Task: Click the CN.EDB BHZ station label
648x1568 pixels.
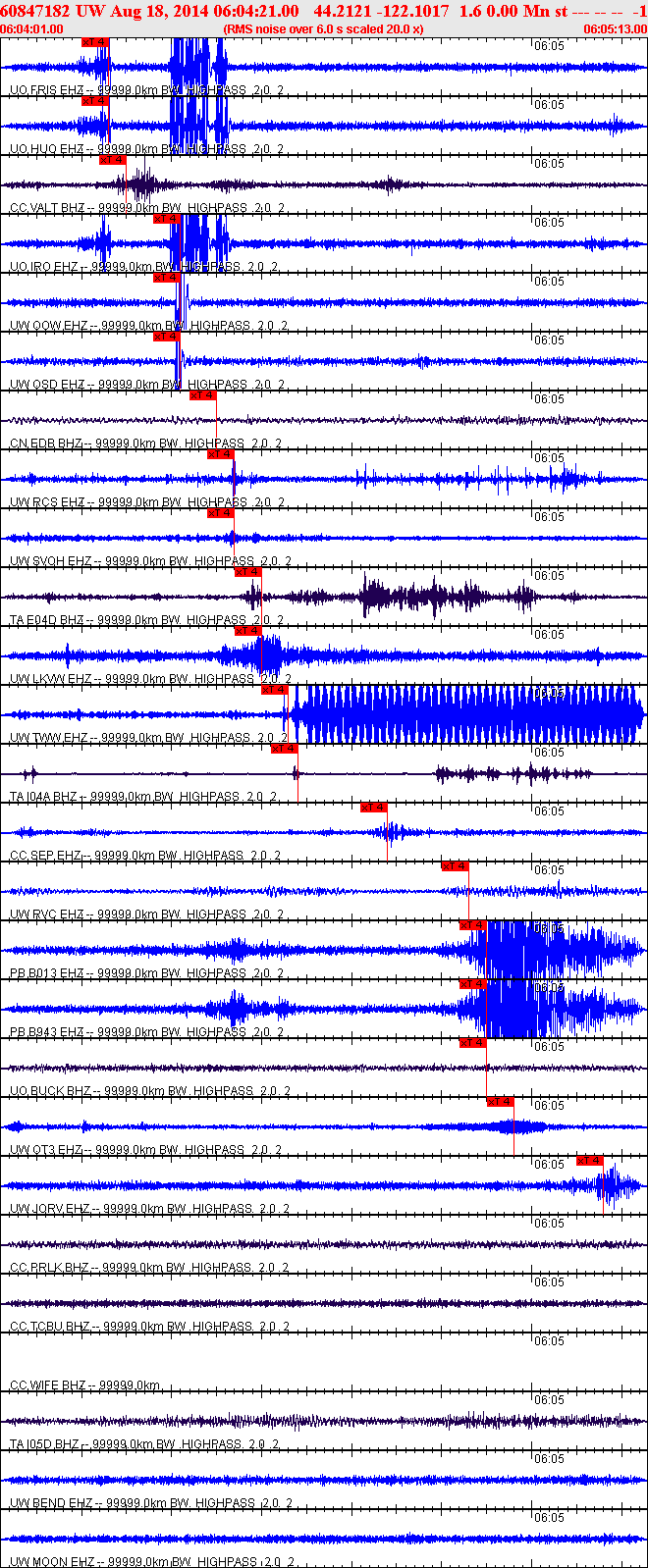Action: (x=46, y=444)
